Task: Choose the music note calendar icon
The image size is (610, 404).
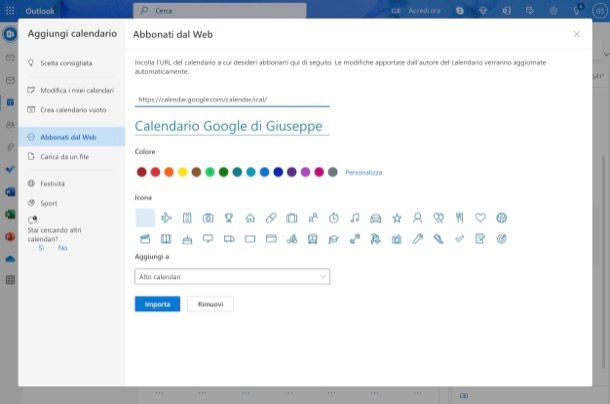Action: [x=355, y=218]
